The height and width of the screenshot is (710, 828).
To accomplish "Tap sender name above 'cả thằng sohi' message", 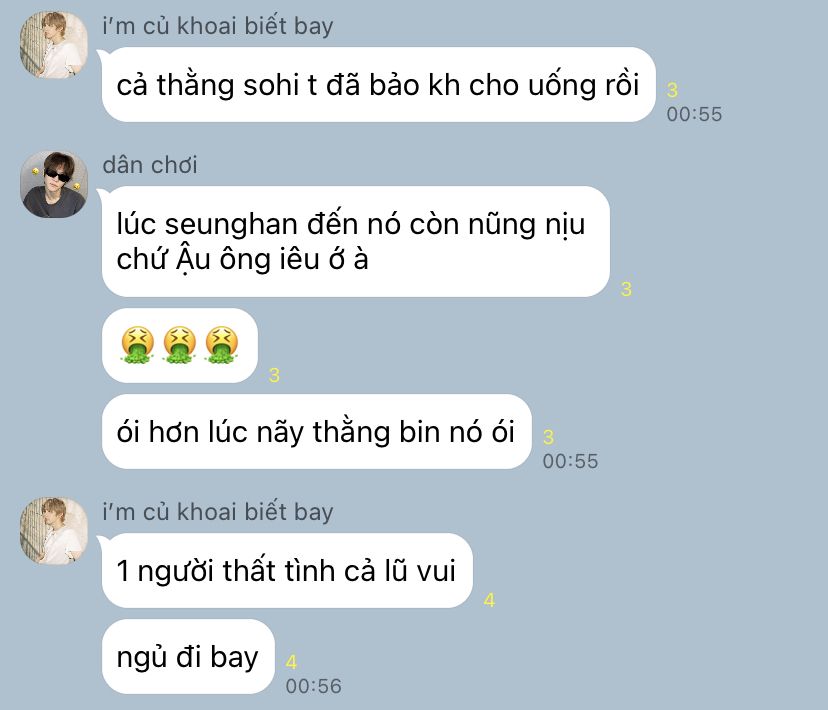I will coord(218,26).
